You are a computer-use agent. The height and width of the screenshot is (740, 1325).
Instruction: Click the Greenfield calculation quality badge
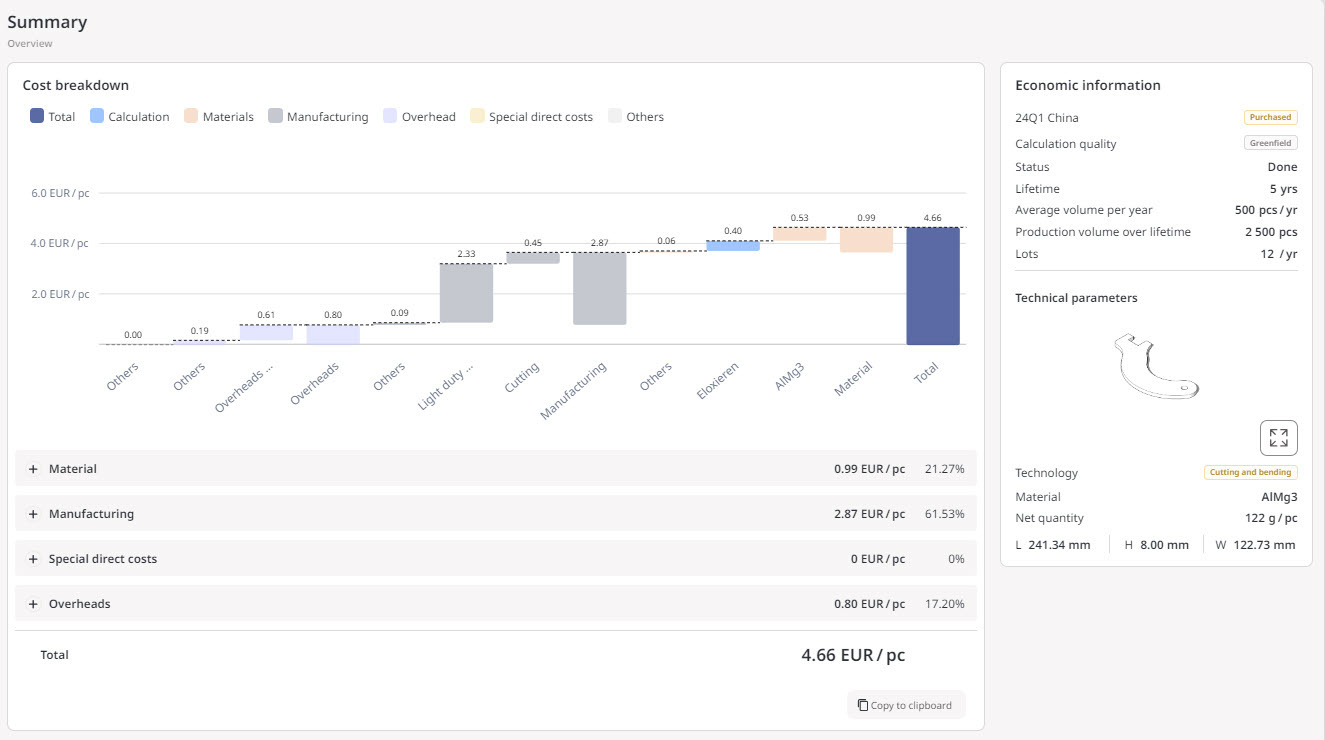click(1271, 143)
